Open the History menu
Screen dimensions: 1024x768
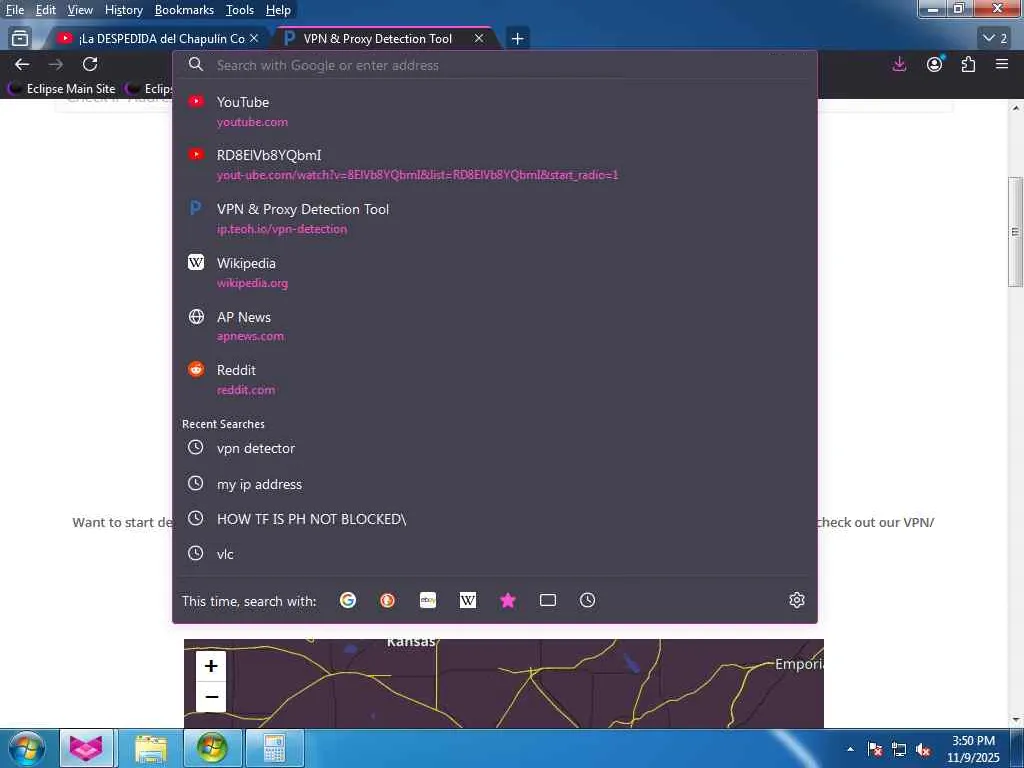[x=123, y=10]
